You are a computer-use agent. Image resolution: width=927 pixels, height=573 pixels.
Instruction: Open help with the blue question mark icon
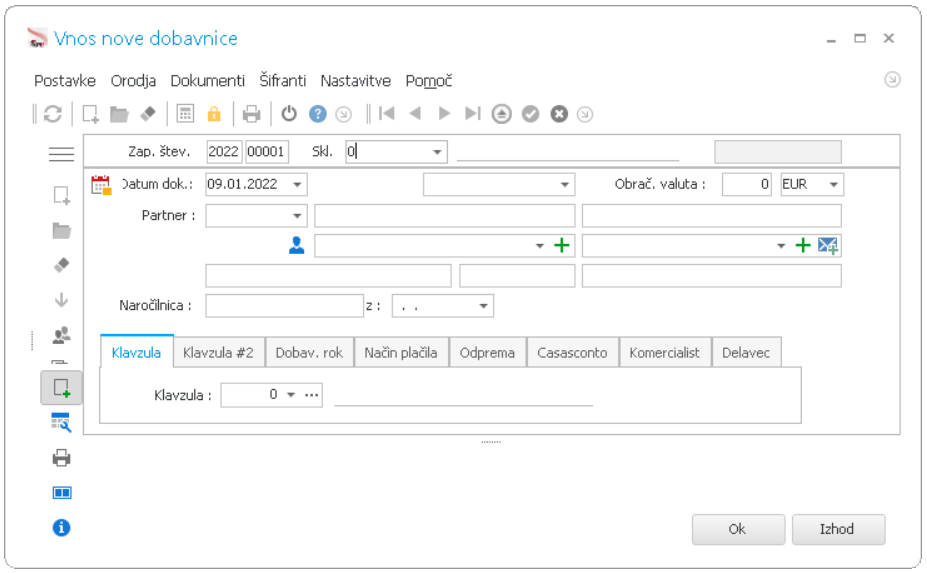317,114
